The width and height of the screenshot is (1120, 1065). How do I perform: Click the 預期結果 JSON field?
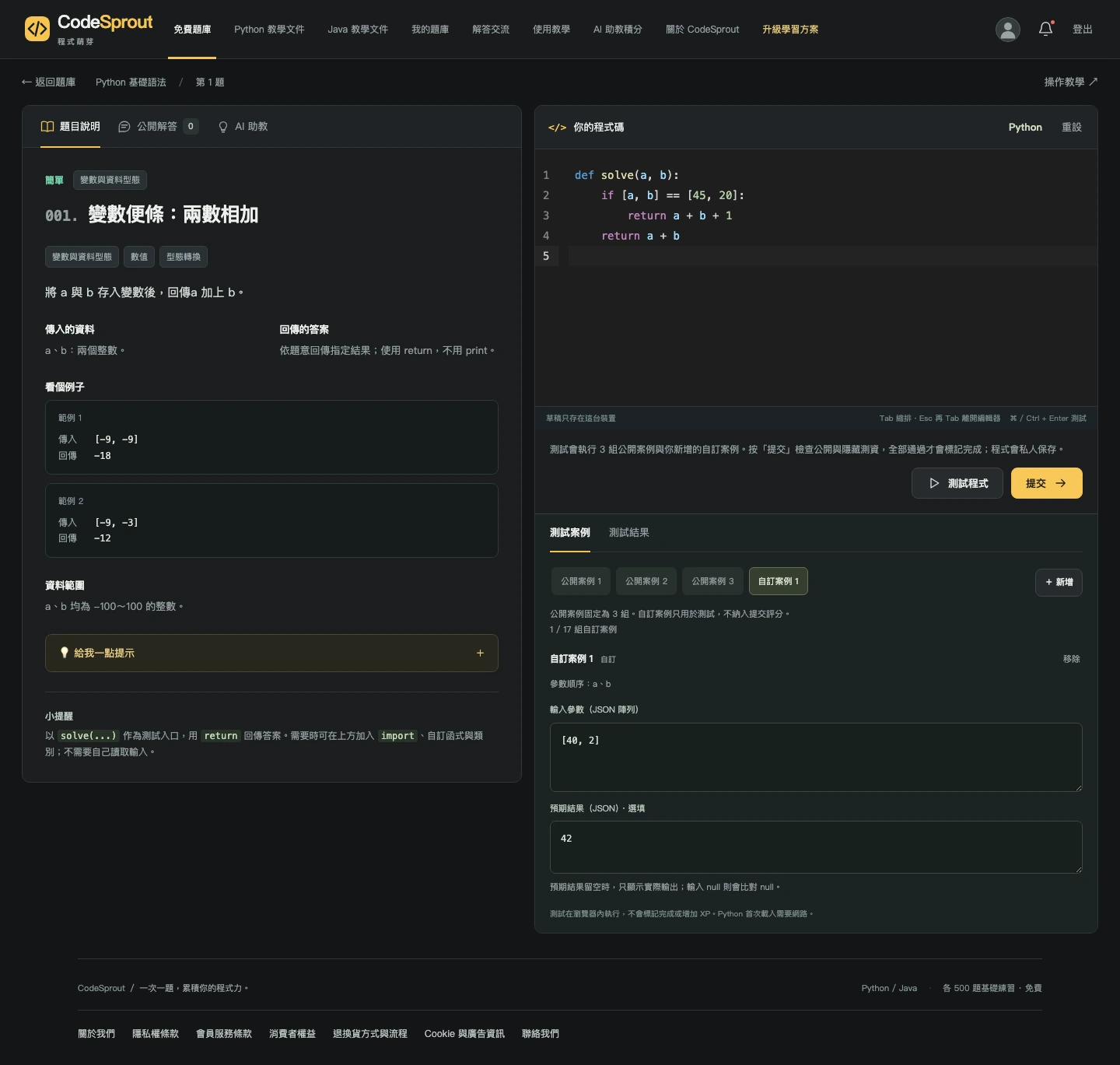pos(816,847)
